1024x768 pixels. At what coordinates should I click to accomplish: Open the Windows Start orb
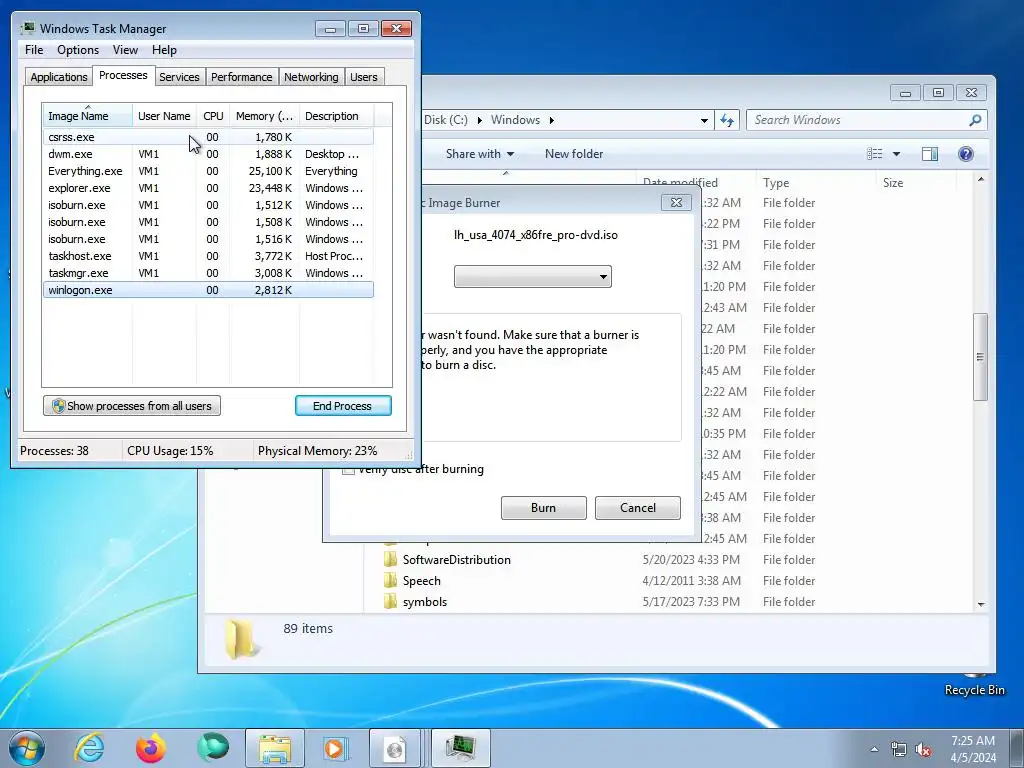point(27,748)
